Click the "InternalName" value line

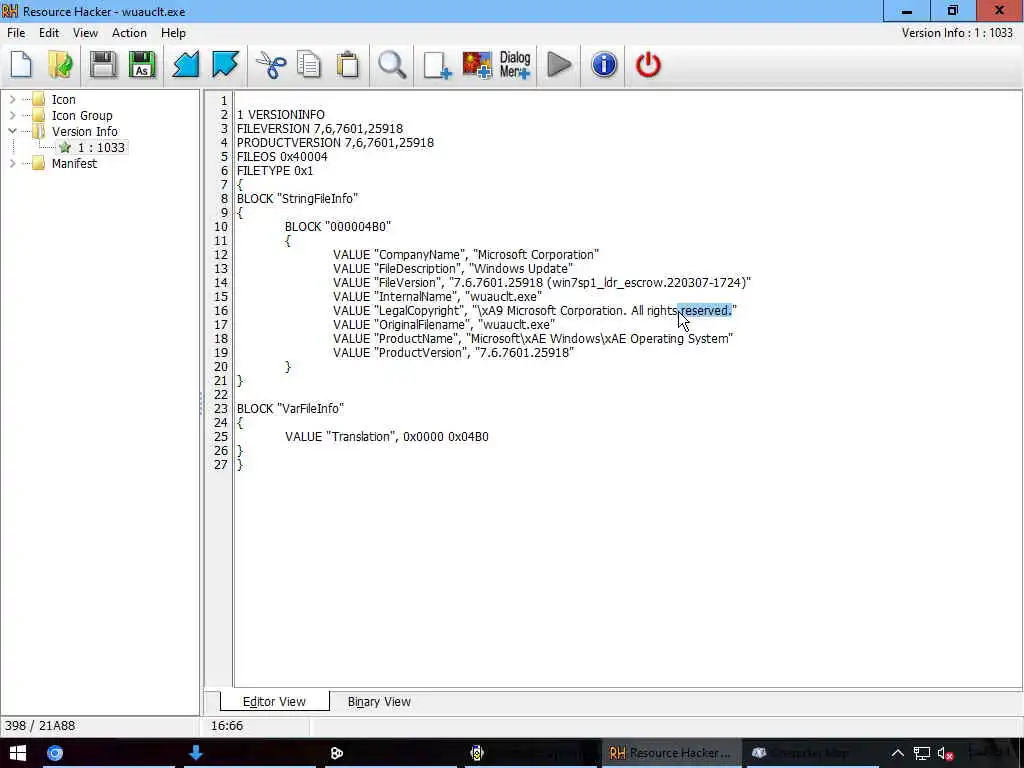(x=438, y=296)
